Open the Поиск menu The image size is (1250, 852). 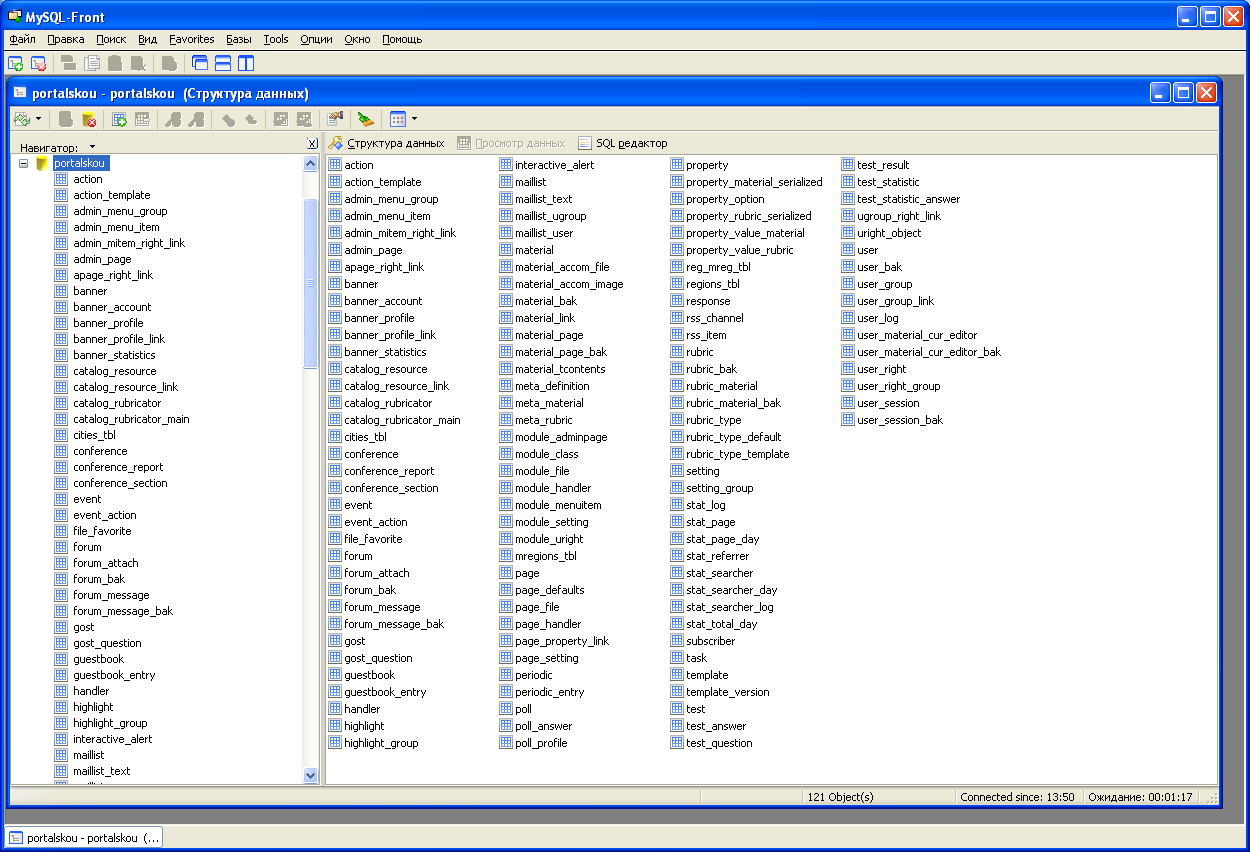click(x=111, y=39)
